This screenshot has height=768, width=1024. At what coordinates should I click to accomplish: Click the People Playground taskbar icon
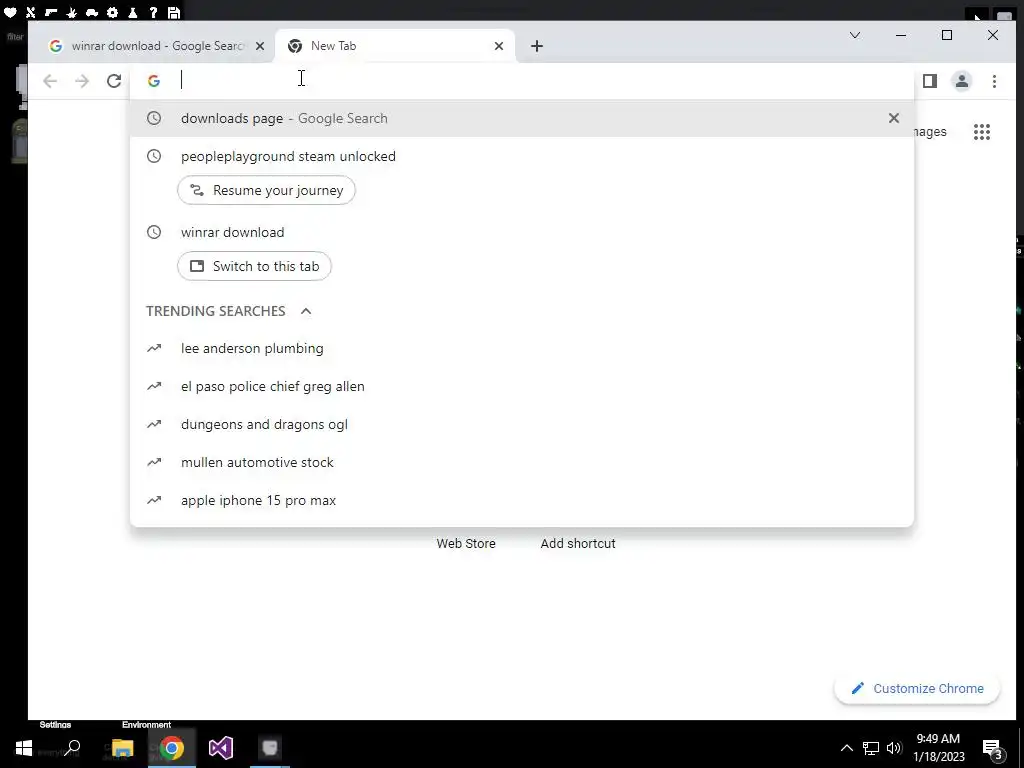pos(270,748)
